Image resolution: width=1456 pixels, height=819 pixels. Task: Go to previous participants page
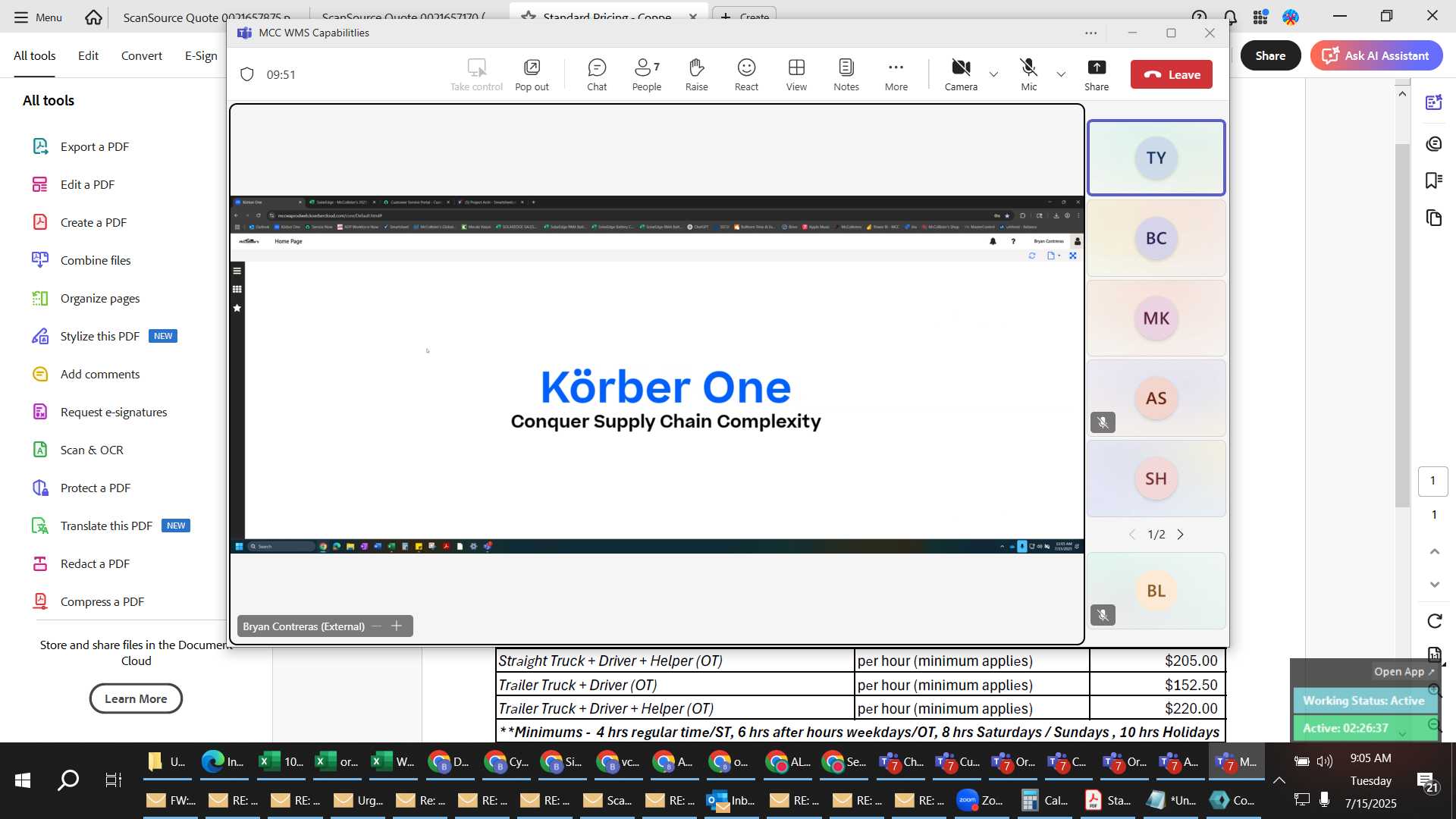point(1132,535)
